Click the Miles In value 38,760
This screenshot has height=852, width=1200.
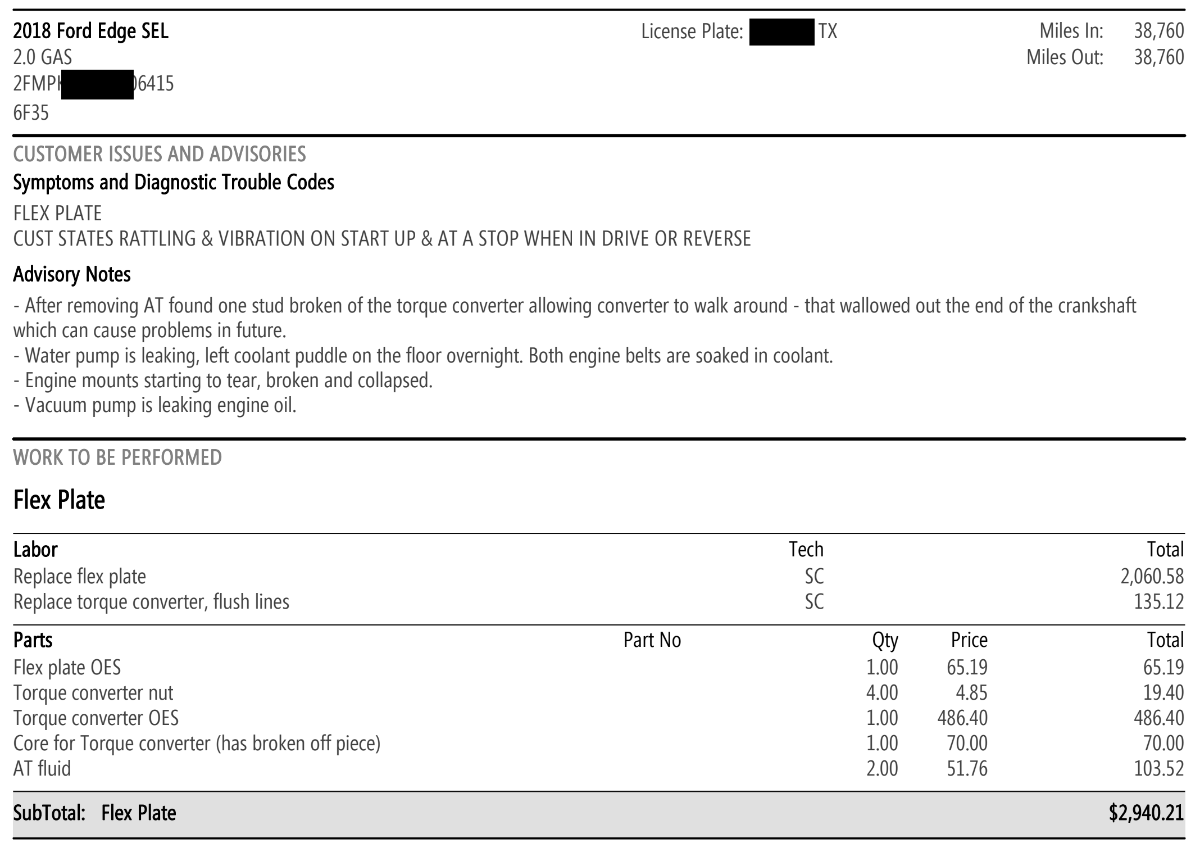pyautogui.click(x=1159, y=32)
